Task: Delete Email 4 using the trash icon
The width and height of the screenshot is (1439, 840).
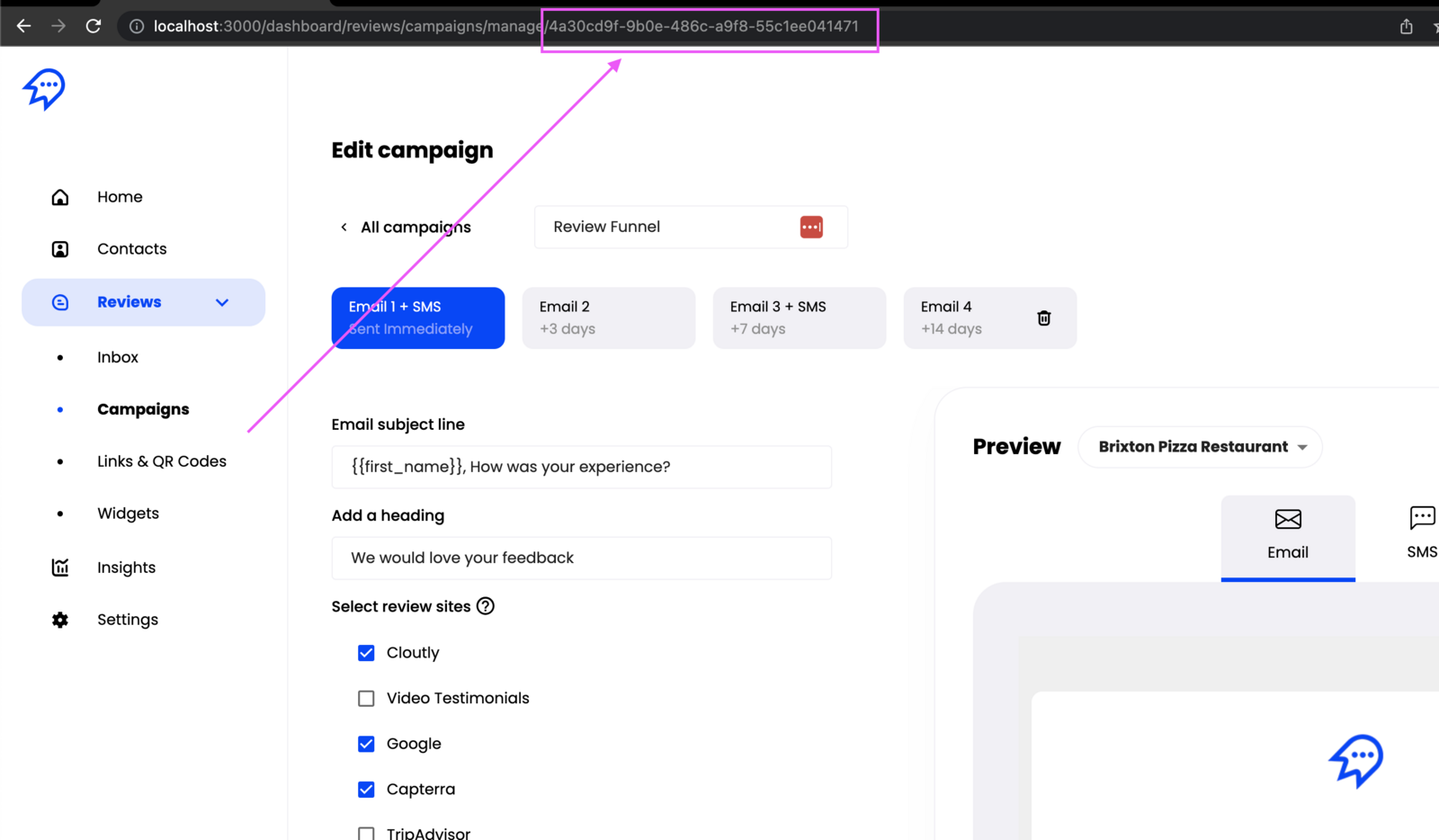Action: click(1043, 317)
